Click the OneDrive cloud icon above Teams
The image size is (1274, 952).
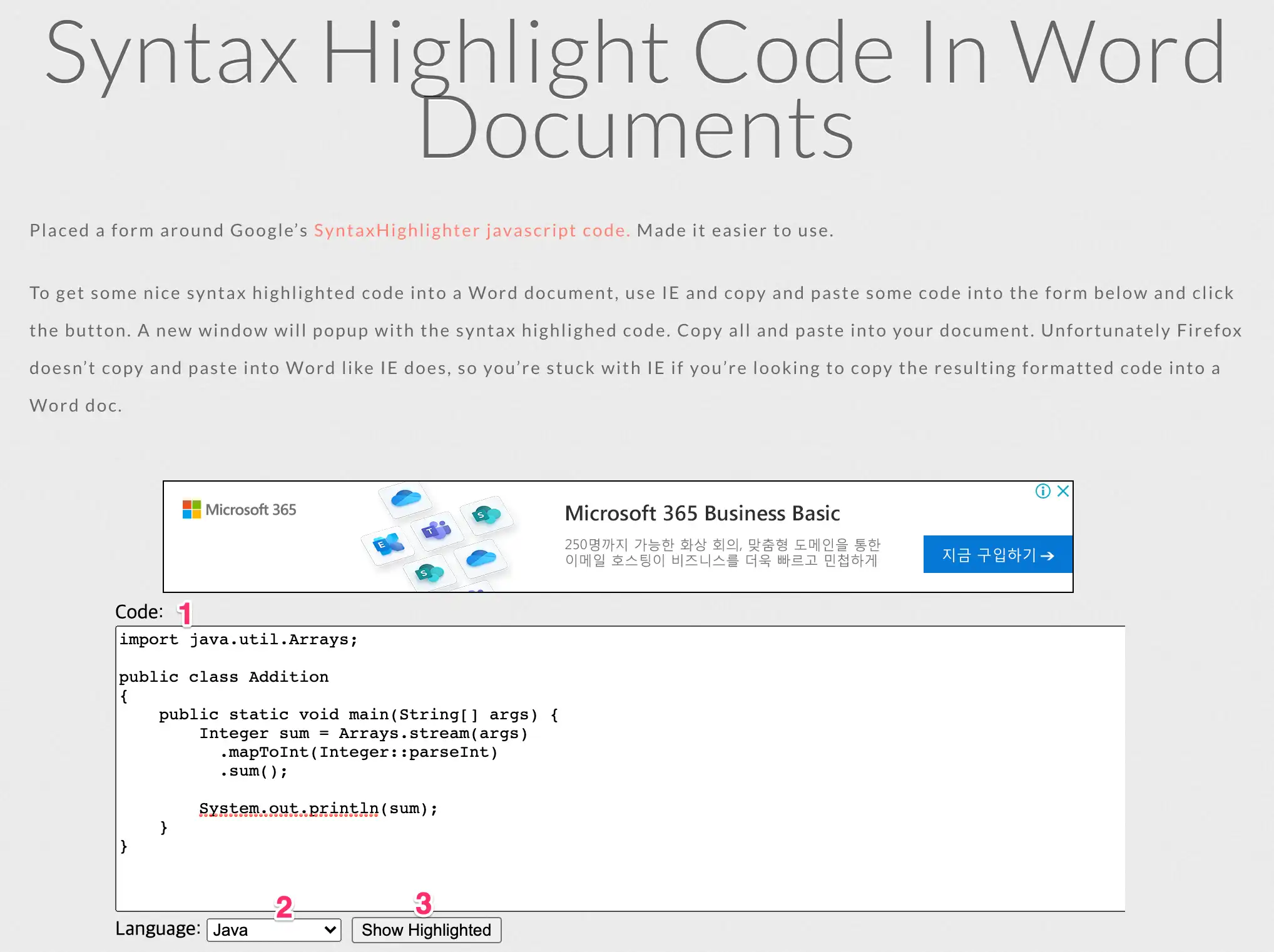point(405,499)
